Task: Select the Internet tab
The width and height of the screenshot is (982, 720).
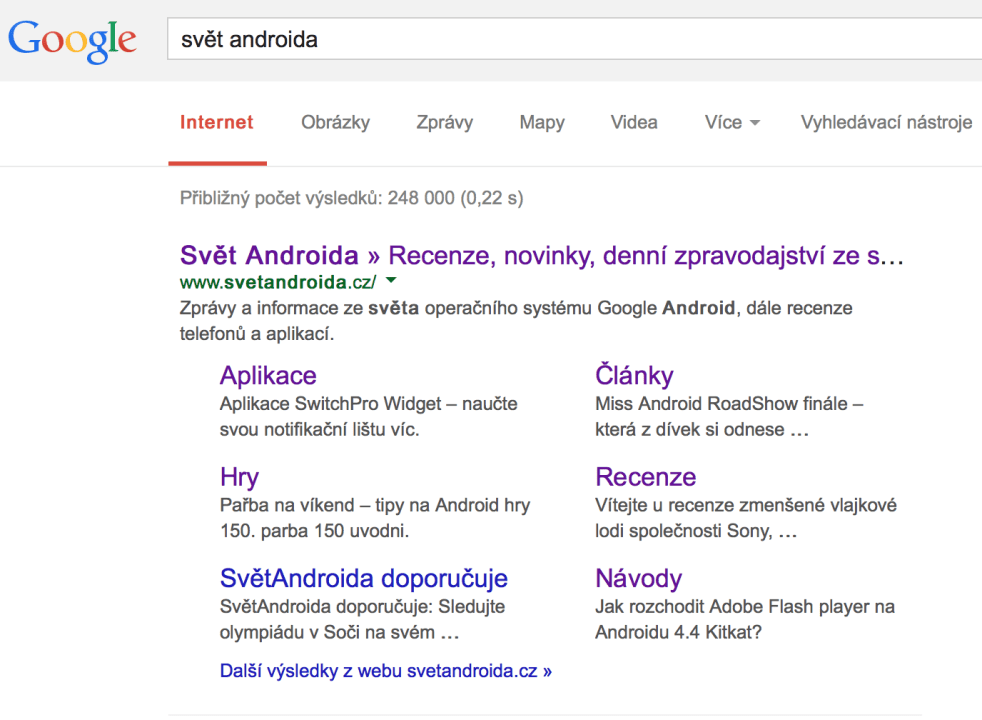Action: [217, 123]
